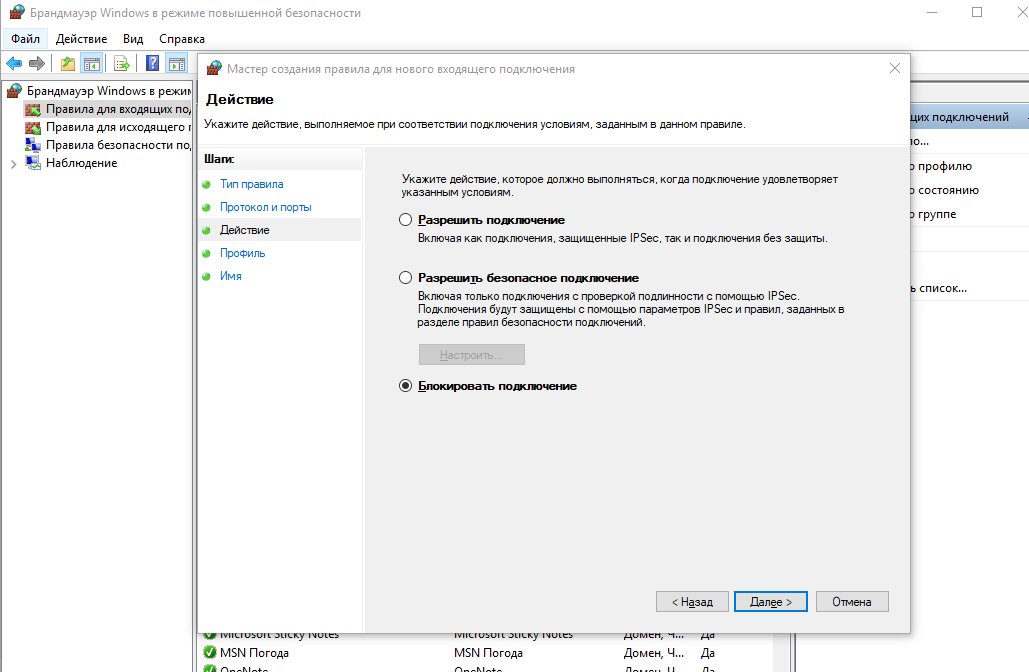
Task: Select the root Брандмауэр Windows tree item
Action: pos(108,91)
